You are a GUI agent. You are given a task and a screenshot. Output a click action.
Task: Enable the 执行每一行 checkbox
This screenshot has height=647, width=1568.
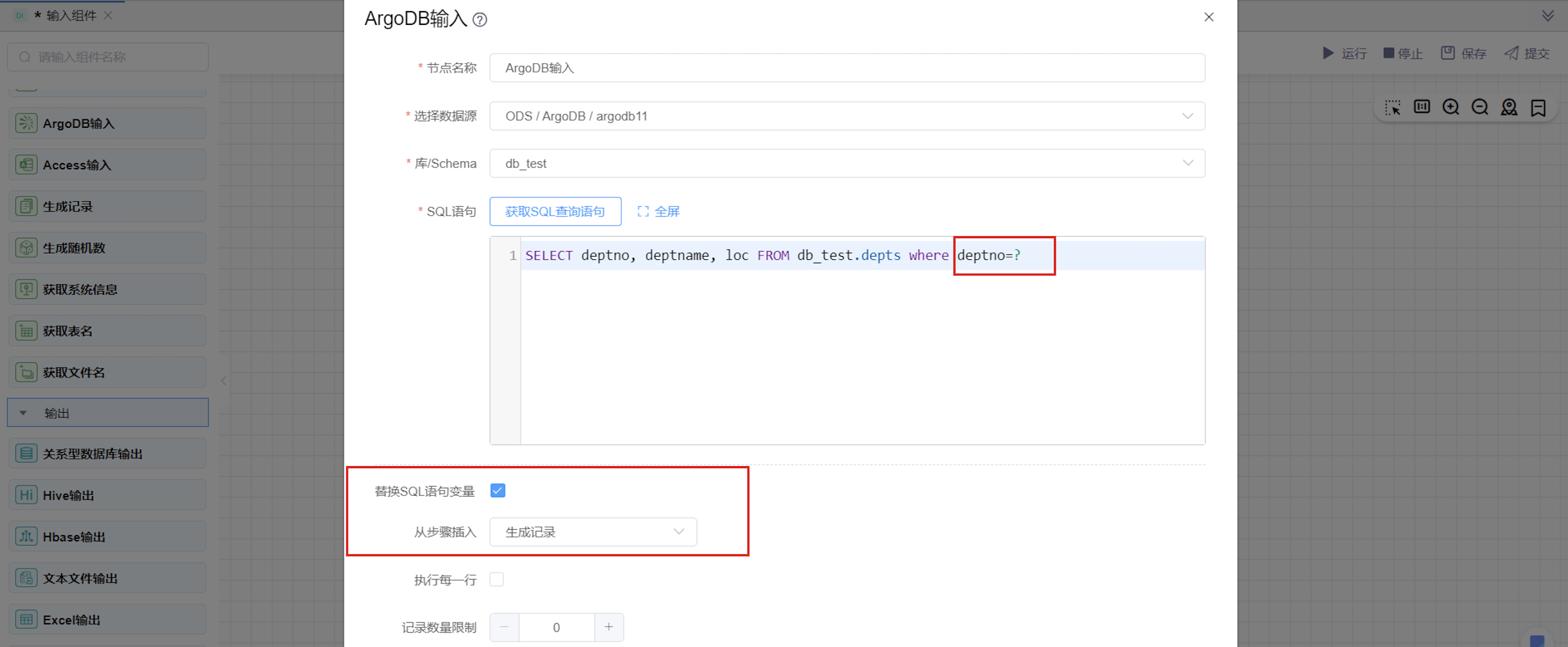point(497,580)
